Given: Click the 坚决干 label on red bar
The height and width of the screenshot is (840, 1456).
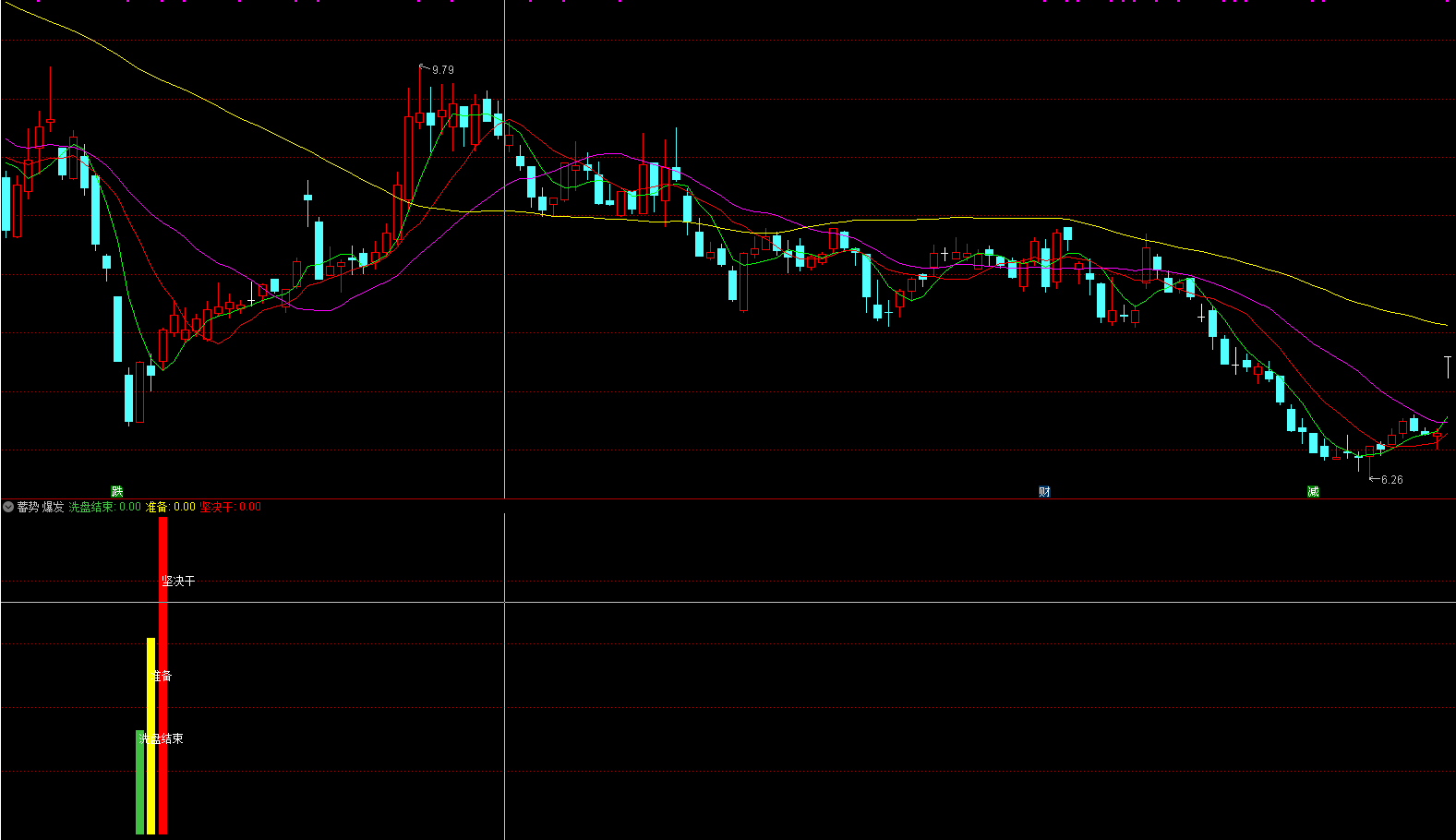Looking at the screenshot, I should (x=178, y=581).
